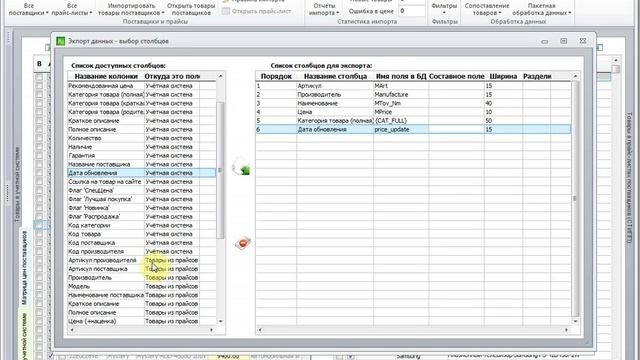Switch to 'Матрица цен поставщиков' side tab
This screenshot has width=640, height=360.
click(x=24, y=268)
